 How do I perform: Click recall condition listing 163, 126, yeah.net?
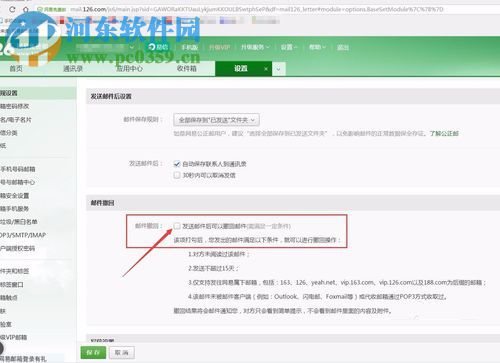pyautogui.click(x=337, y=283)
